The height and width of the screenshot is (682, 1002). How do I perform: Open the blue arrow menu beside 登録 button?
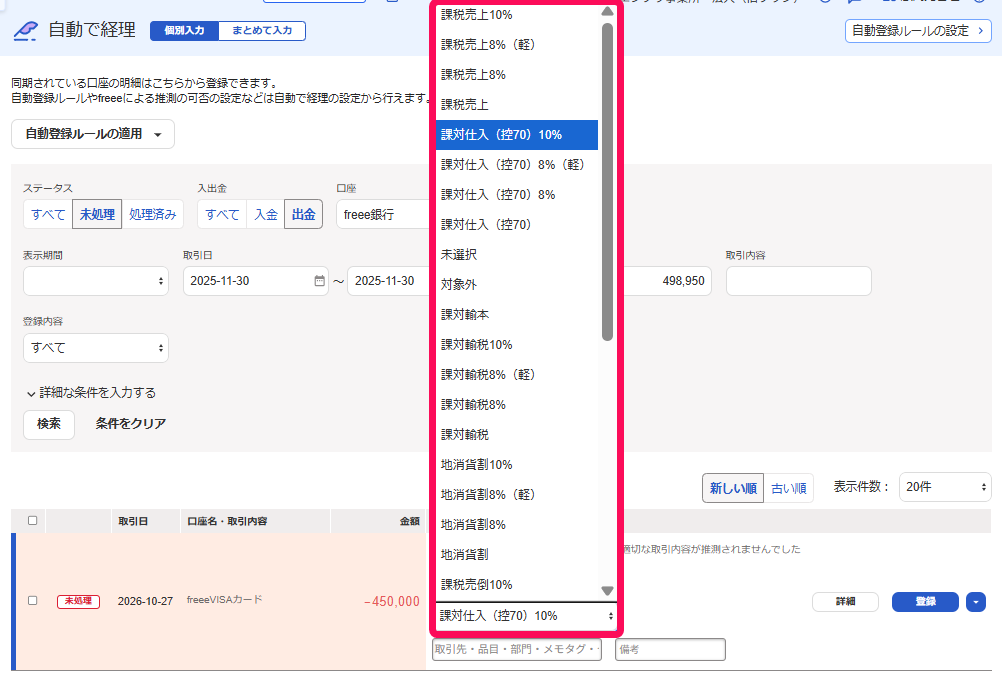click(x=976, y=601)
